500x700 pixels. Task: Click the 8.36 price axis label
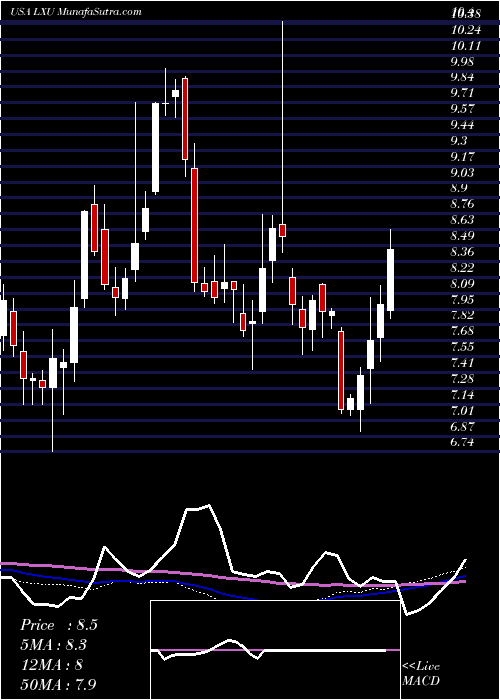point(463,252)
